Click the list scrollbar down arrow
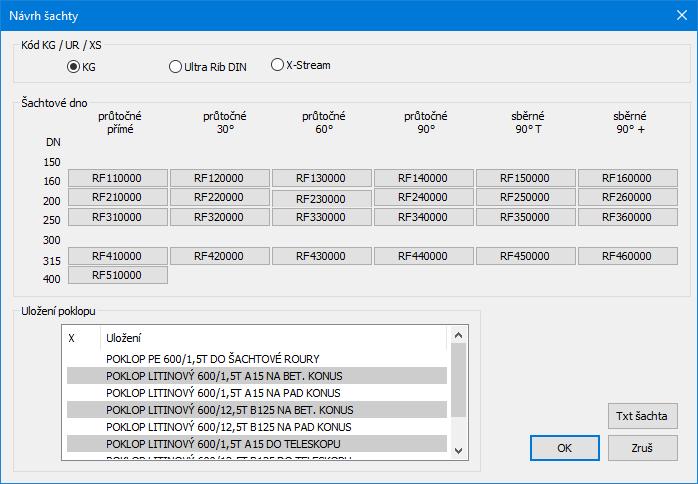Screen dimensions: 698x484 pyautogui.click(x=459, y=451)
